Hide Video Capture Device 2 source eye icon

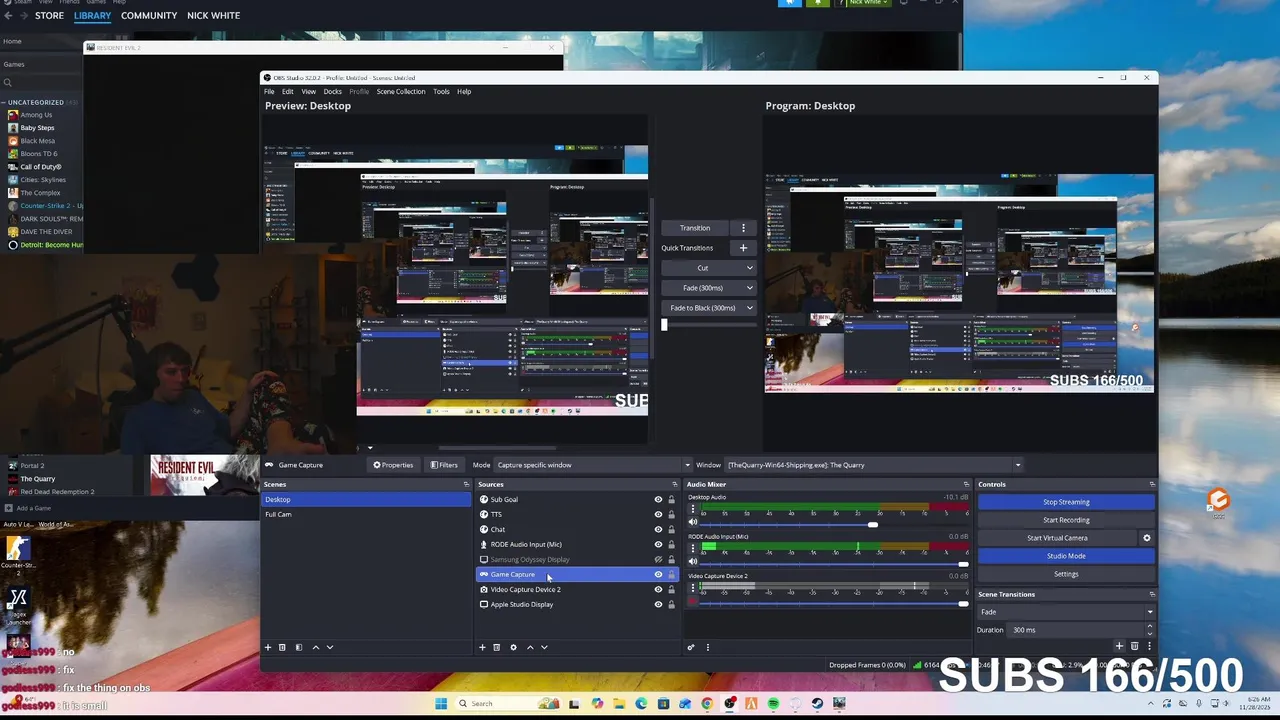pyautogui.click(x=658, y=589)
